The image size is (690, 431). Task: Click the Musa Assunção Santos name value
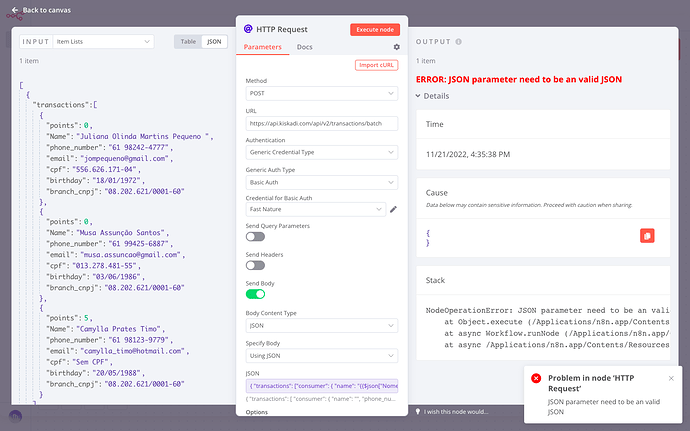121,233
